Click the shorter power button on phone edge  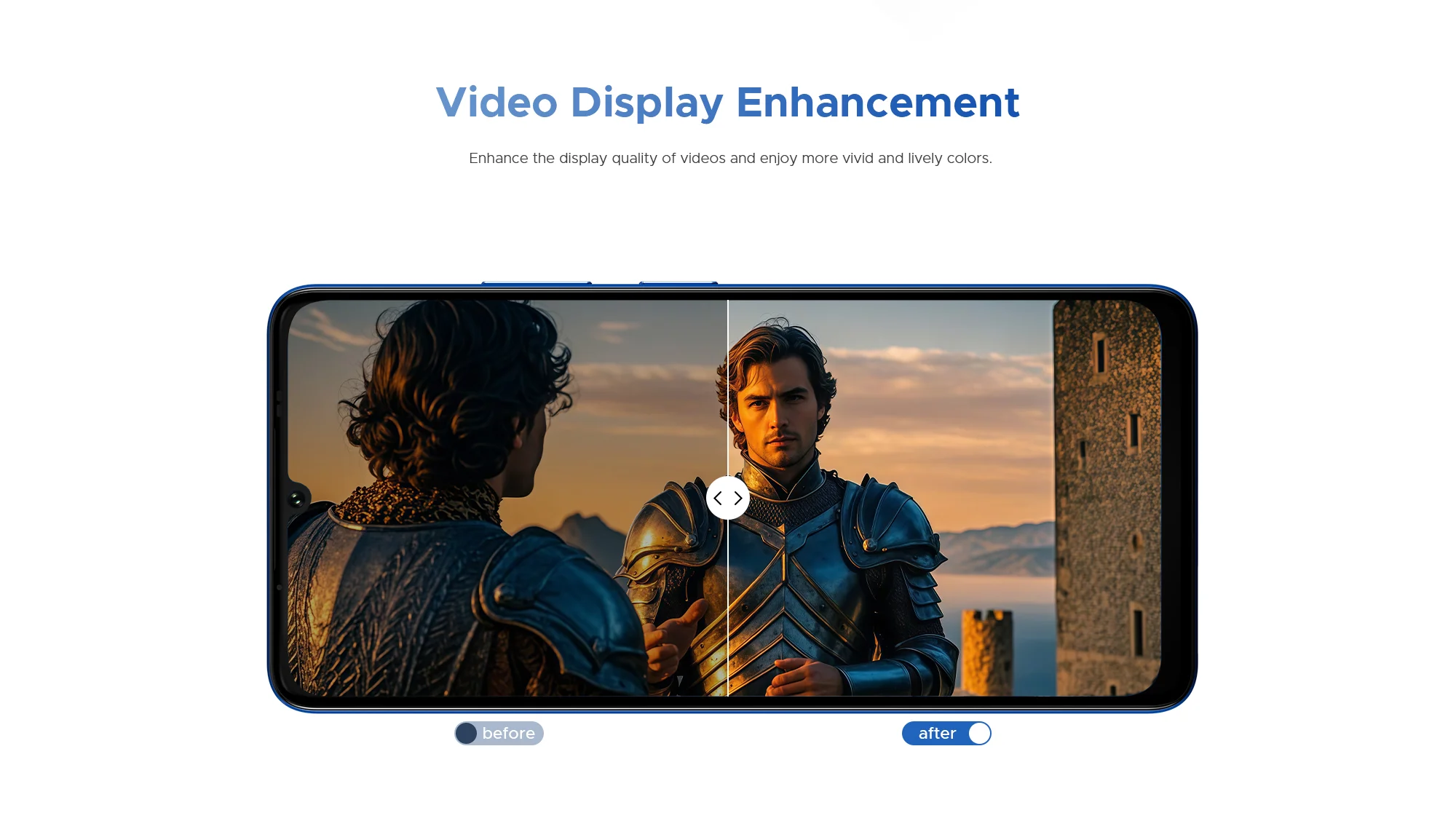coord(678,282)
